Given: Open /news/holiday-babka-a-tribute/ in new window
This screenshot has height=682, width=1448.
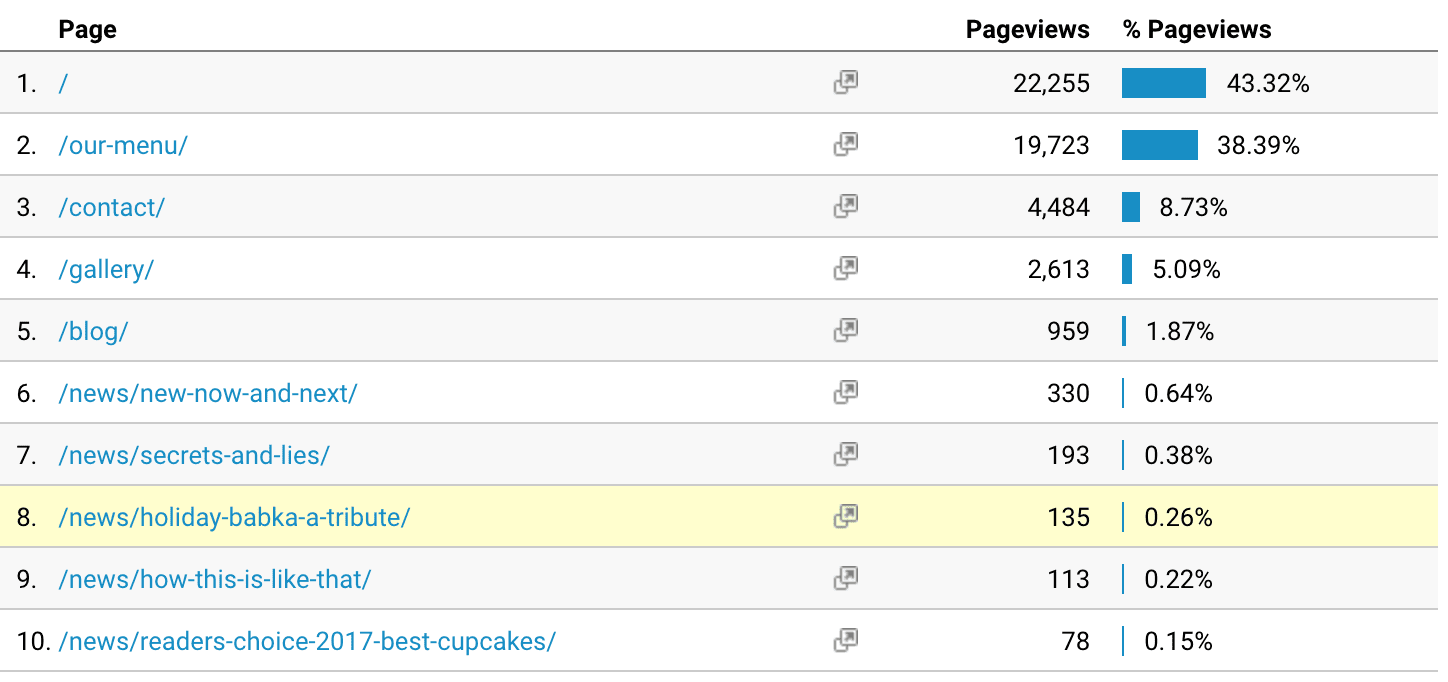Looking at the screenshot, I should 846,517.
